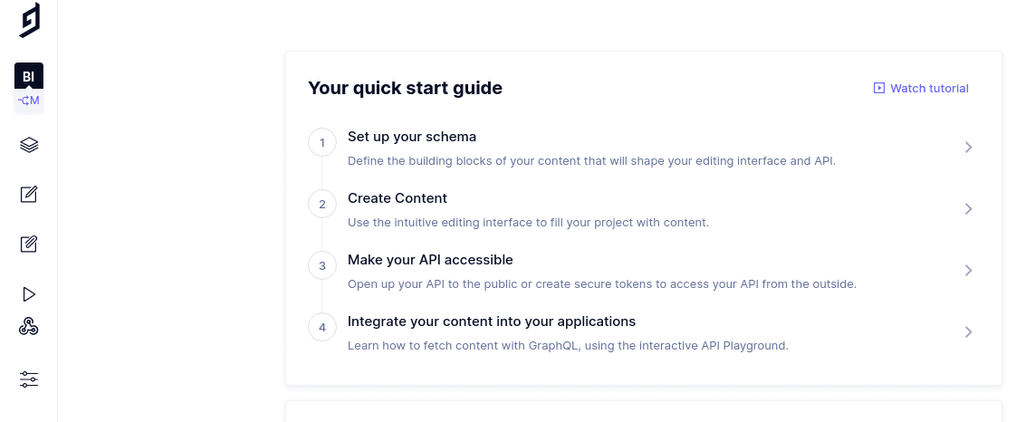The width and height of the screenshot is (1024, 422).
Task: Open Assets via the paperclip icon
Action: pos(29,244)
